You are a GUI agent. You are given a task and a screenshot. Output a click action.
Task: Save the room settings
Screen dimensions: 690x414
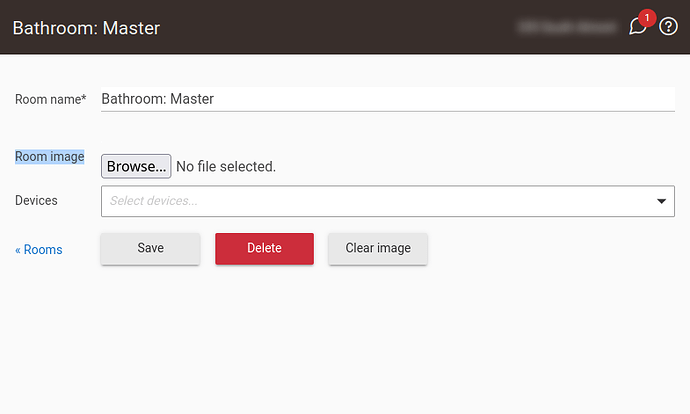click(150, 248)
